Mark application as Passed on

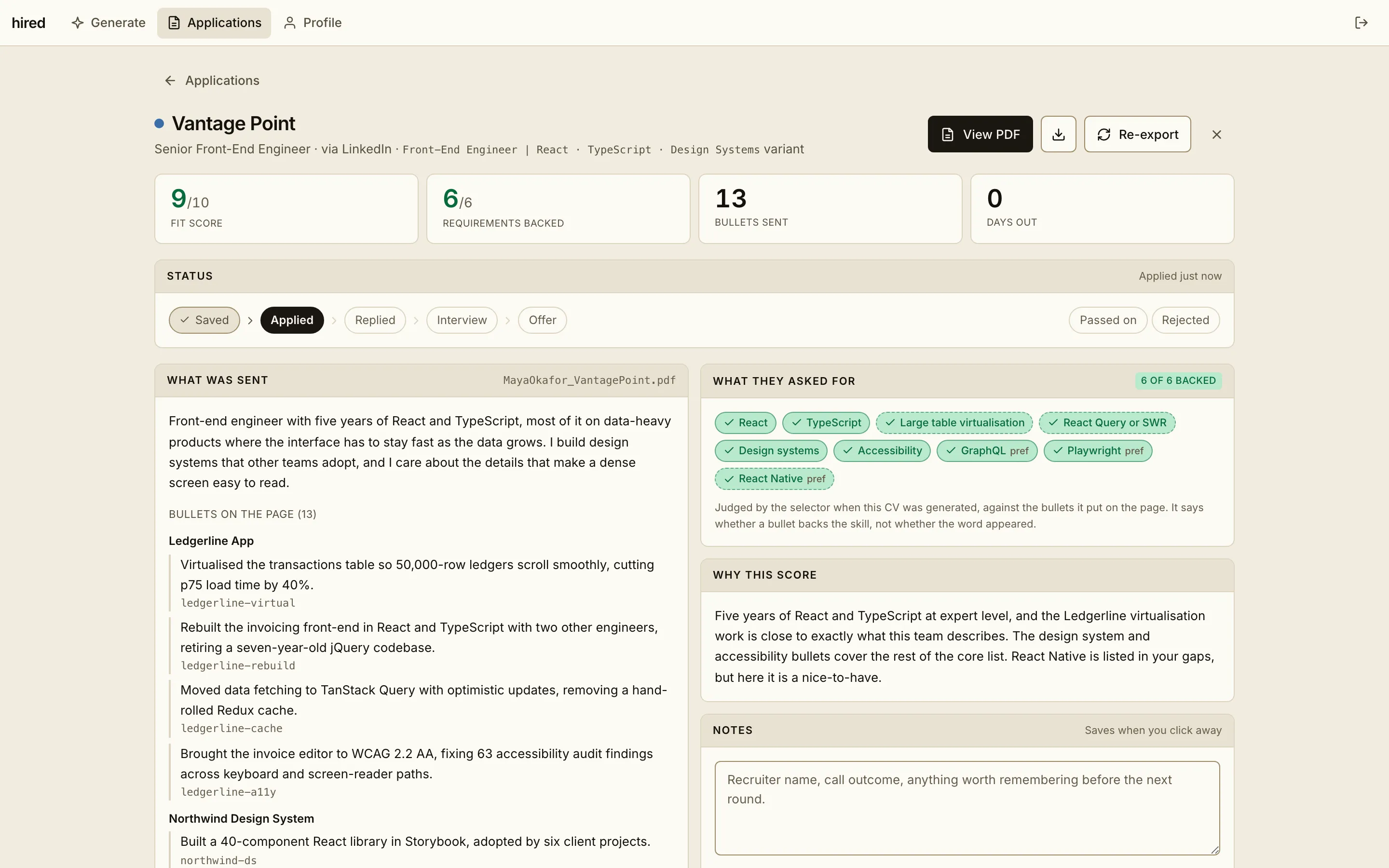[x=1107, y=320]
